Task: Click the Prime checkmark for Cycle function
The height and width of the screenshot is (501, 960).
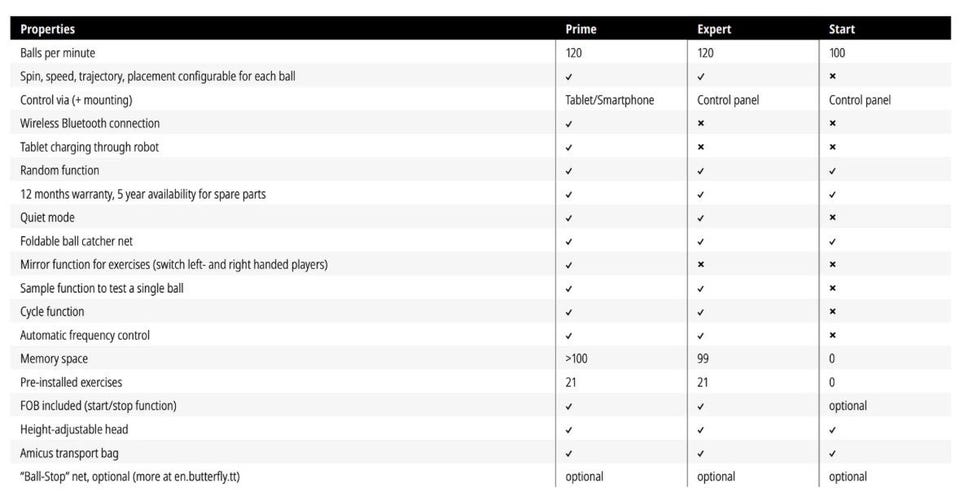Action: tap(569, 312)
